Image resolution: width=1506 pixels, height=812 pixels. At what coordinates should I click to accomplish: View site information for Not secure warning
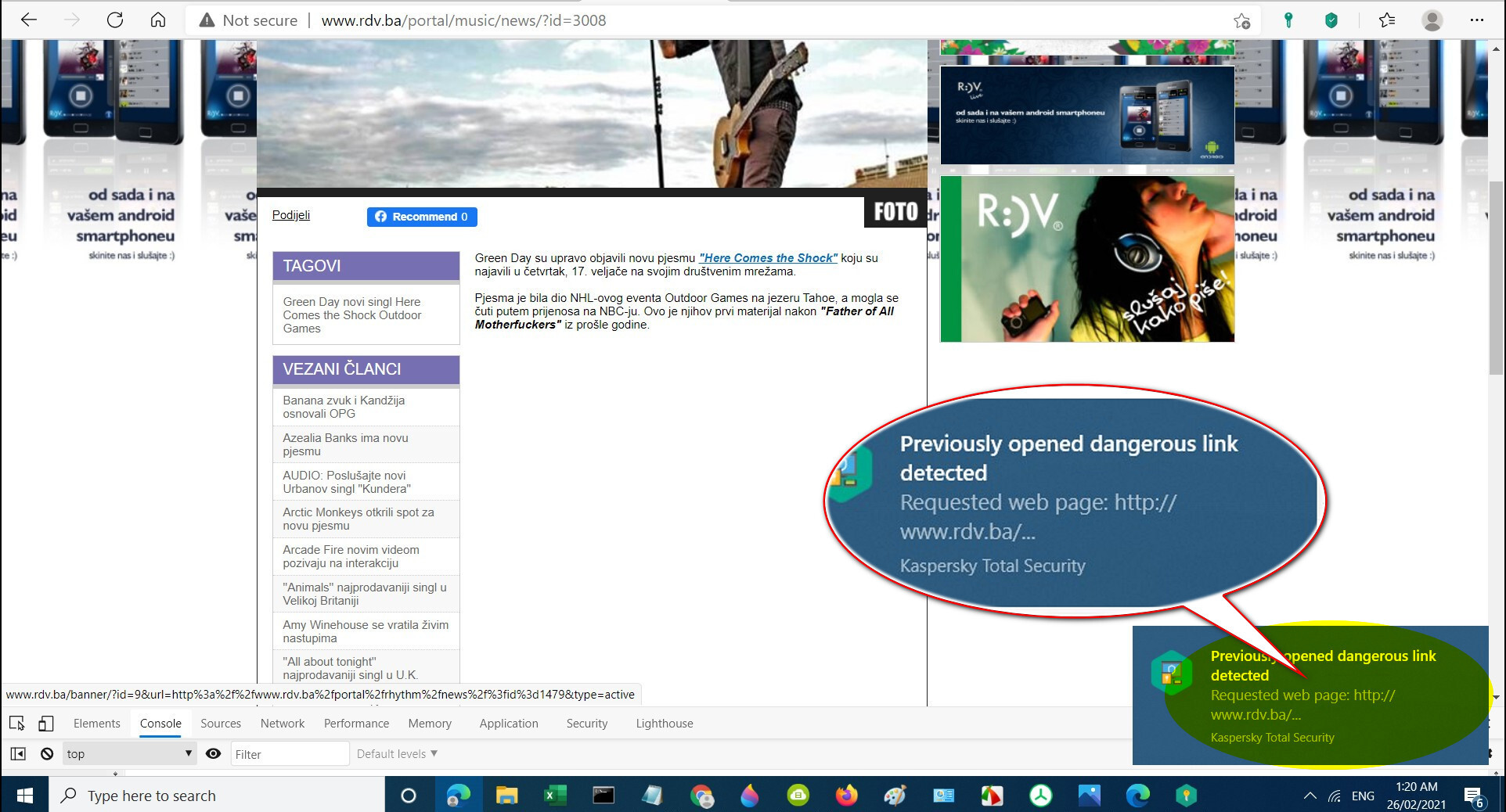click(x=248, y=20)
